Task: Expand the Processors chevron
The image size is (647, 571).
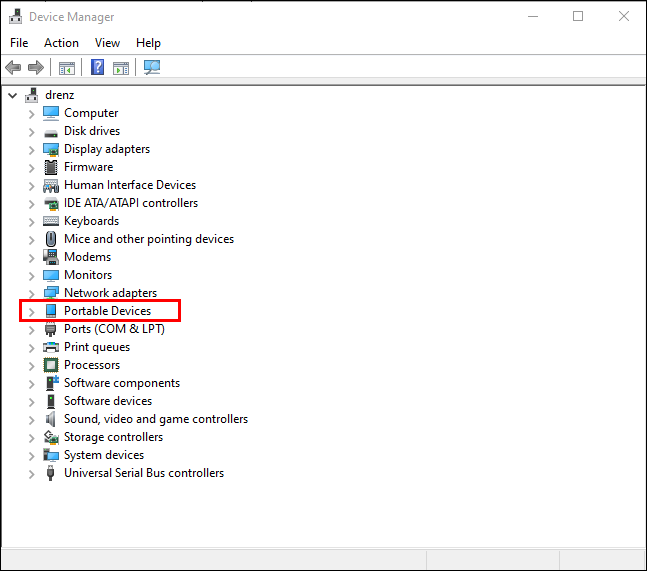Action: pos(32,366)
